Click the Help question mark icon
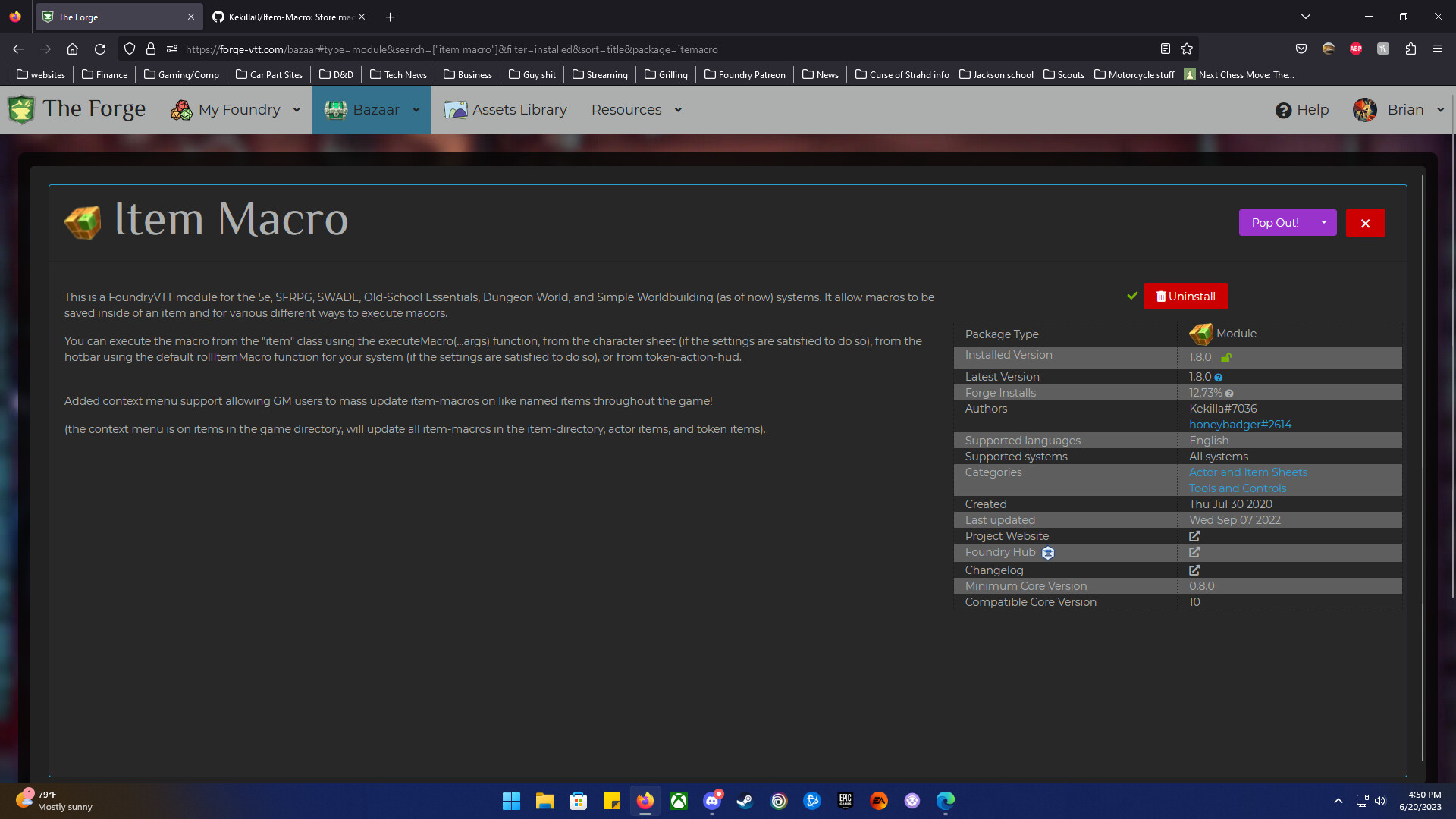 point(1283,110)
